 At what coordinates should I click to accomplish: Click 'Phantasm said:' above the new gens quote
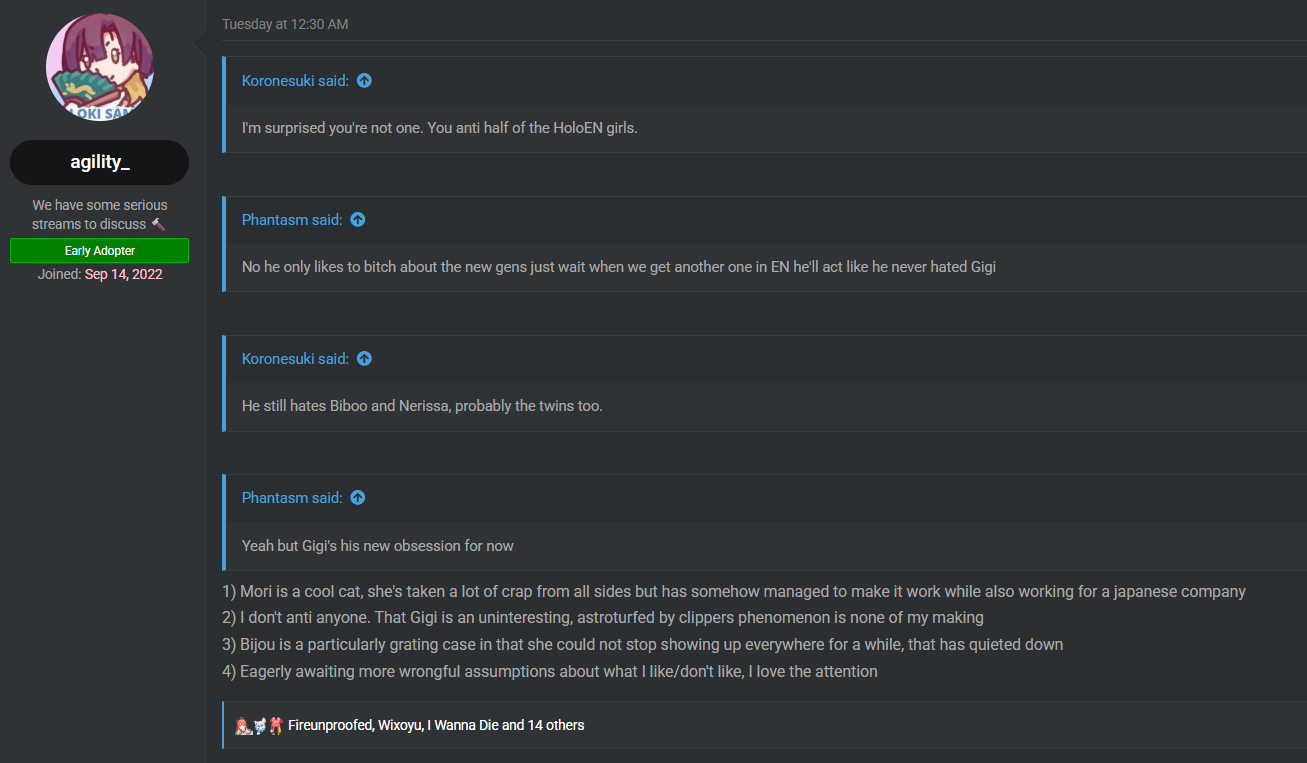(x=292, y=220)
